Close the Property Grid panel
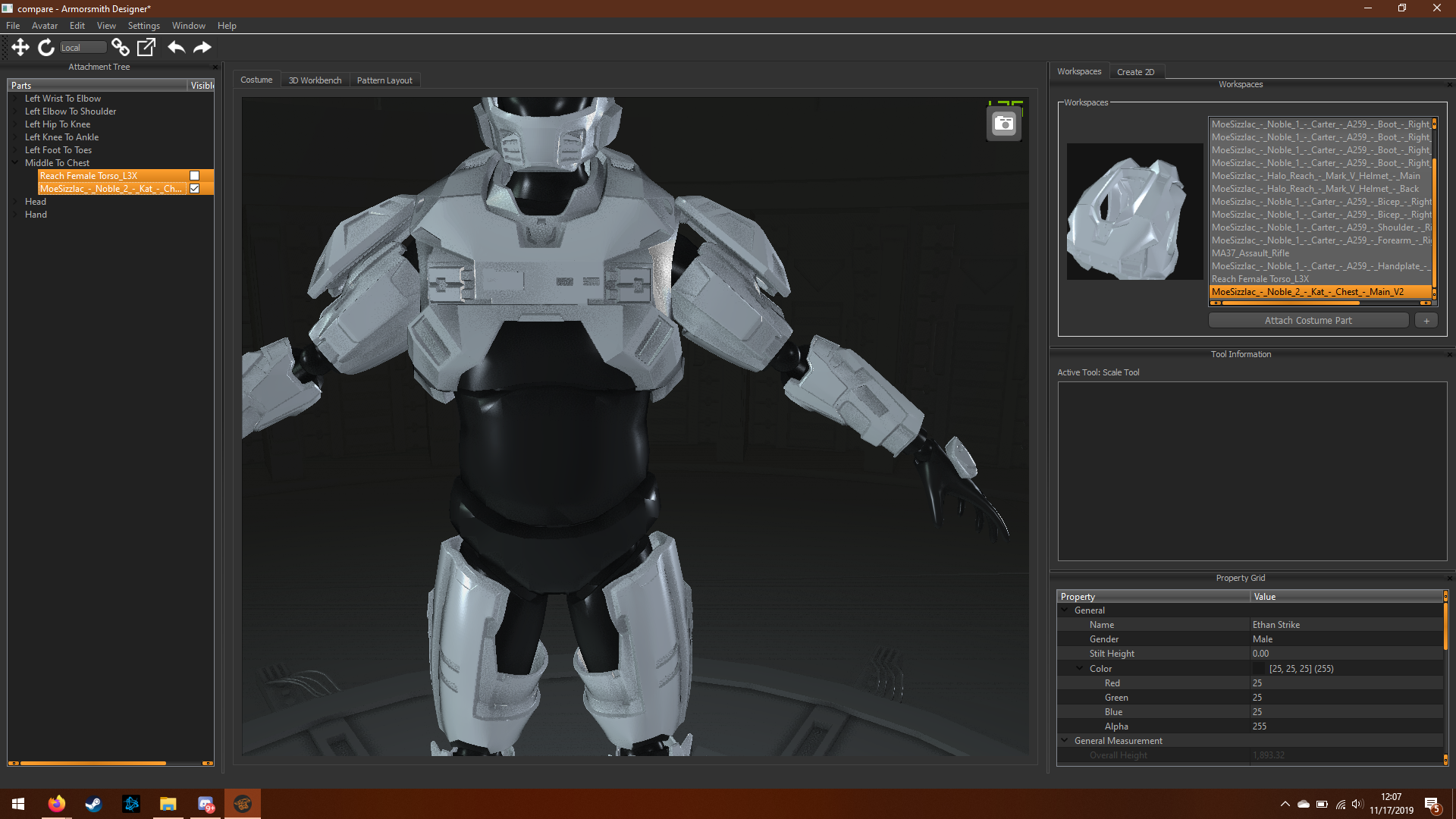 [x=1450, y=578]
